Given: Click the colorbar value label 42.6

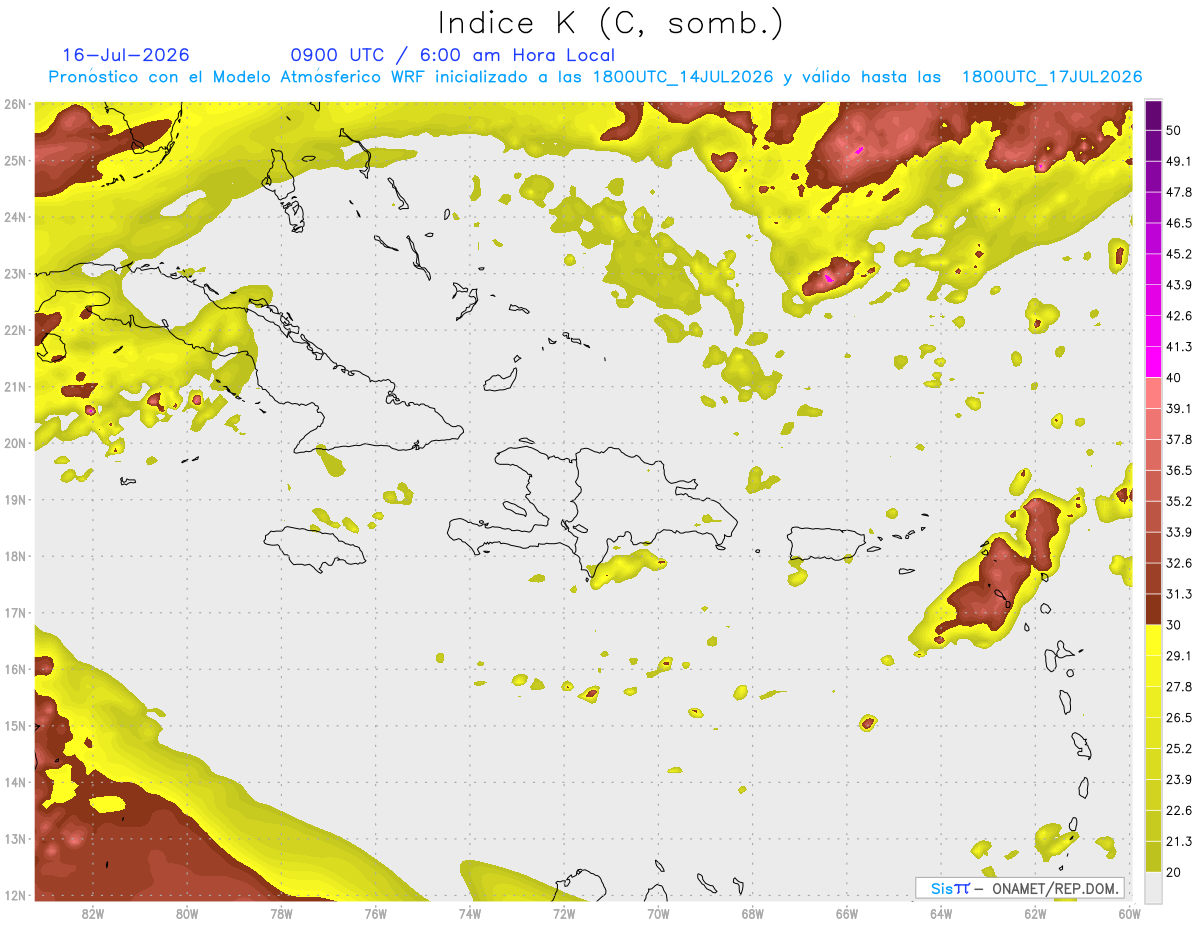Looking at the screenshot, I should click(x=1179, y=316).
